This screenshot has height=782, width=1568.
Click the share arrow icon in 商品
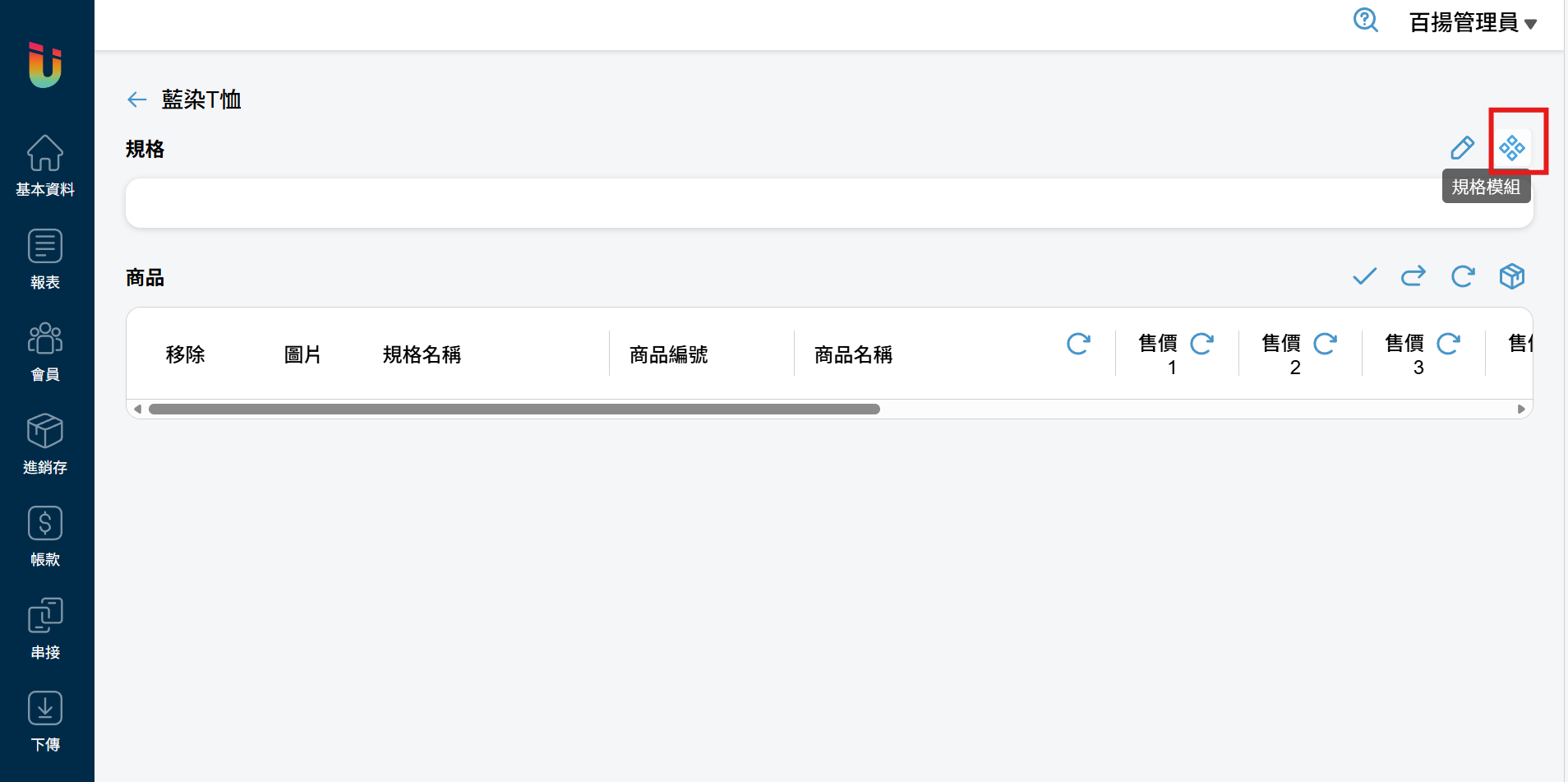[x=1414, y=276]
